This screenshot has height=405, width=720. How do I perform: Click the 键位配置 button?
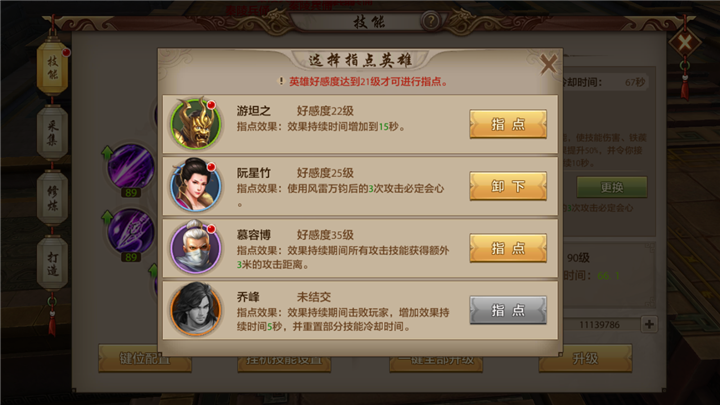[145, 359]
